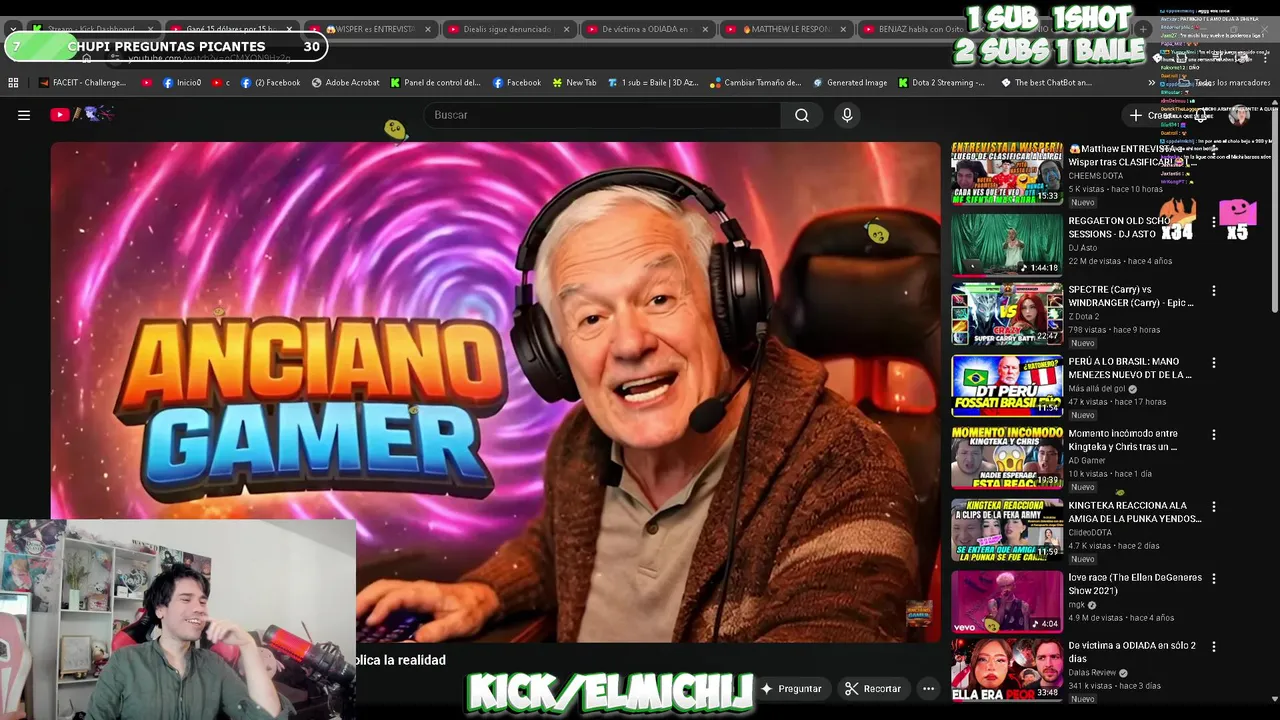
Task: Open the account avatar menu
Action: click(x=1239, y=115)
